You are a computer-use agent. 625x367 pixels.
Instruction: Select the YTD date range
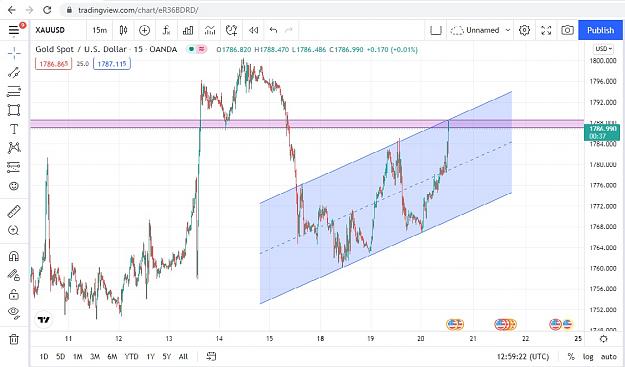pyautogui.click(x=131, y=356)
